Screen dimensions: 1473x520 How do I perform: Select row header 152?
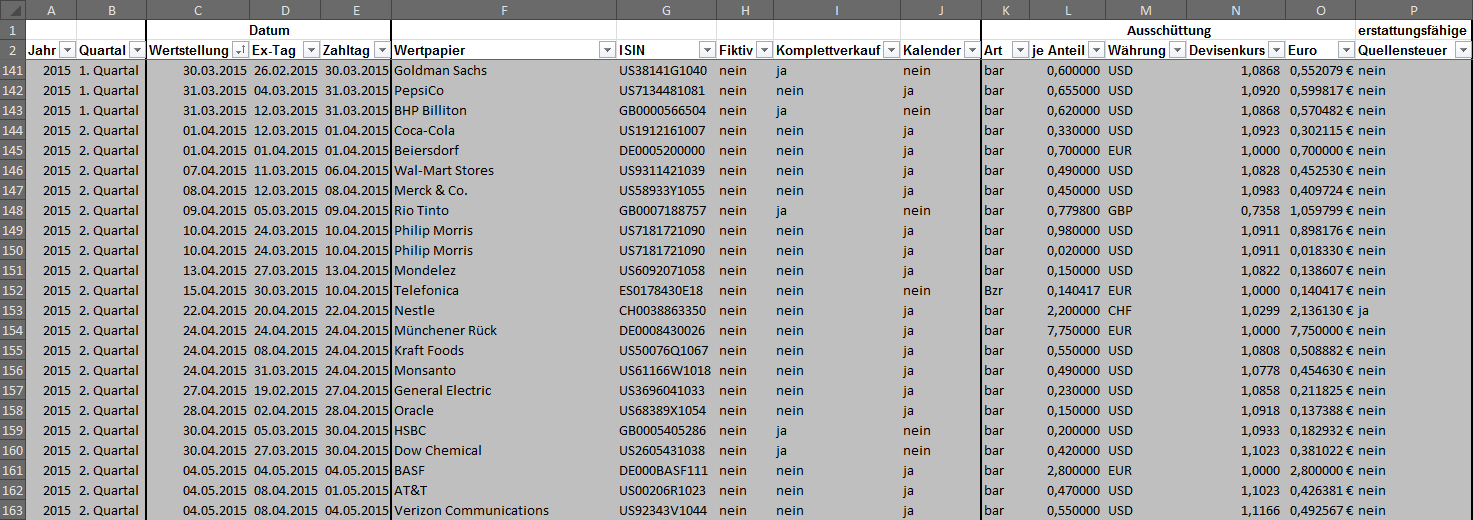point(12,290)
